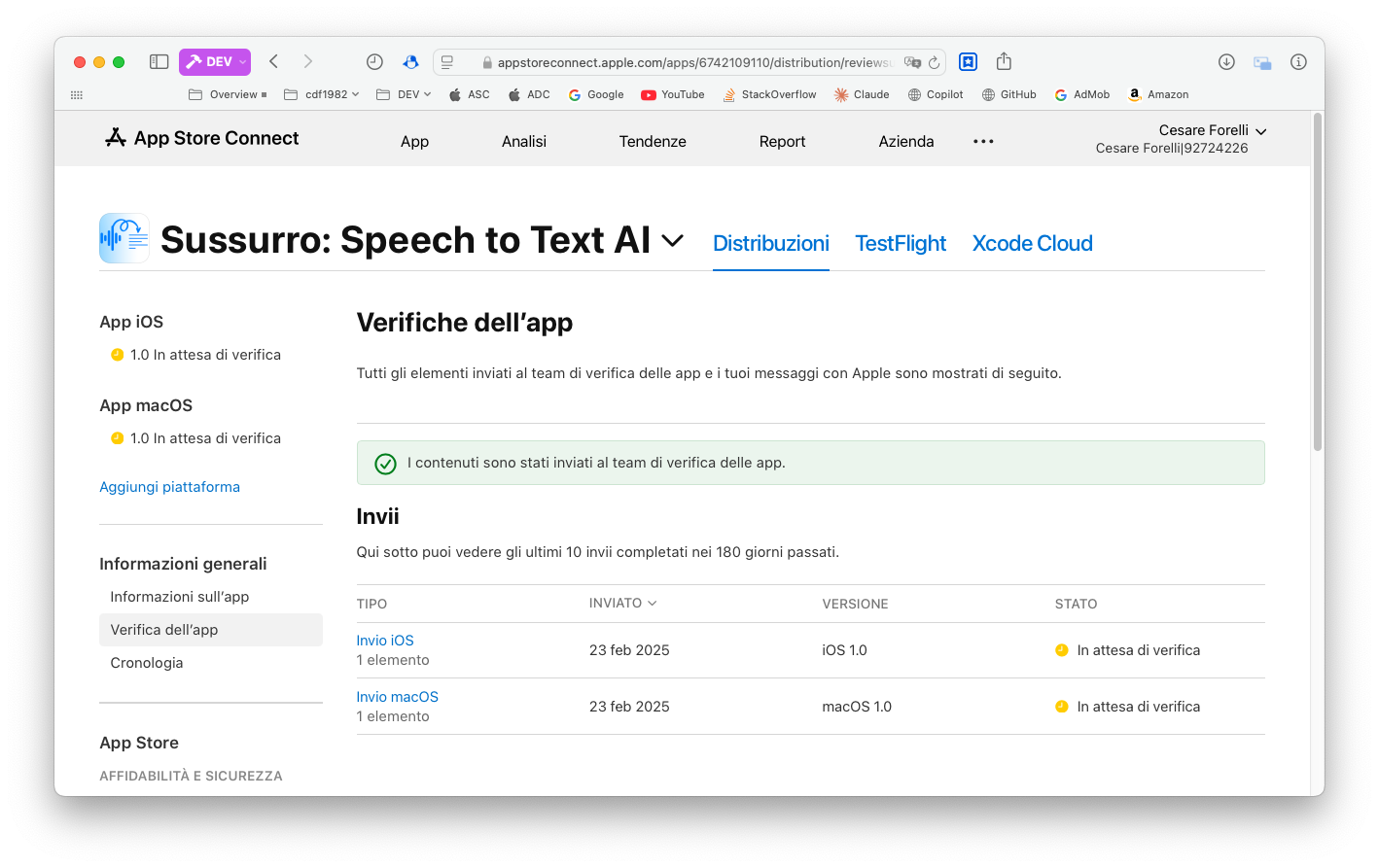
Task: Open the Azienda menu item
Action: point(906,142)
